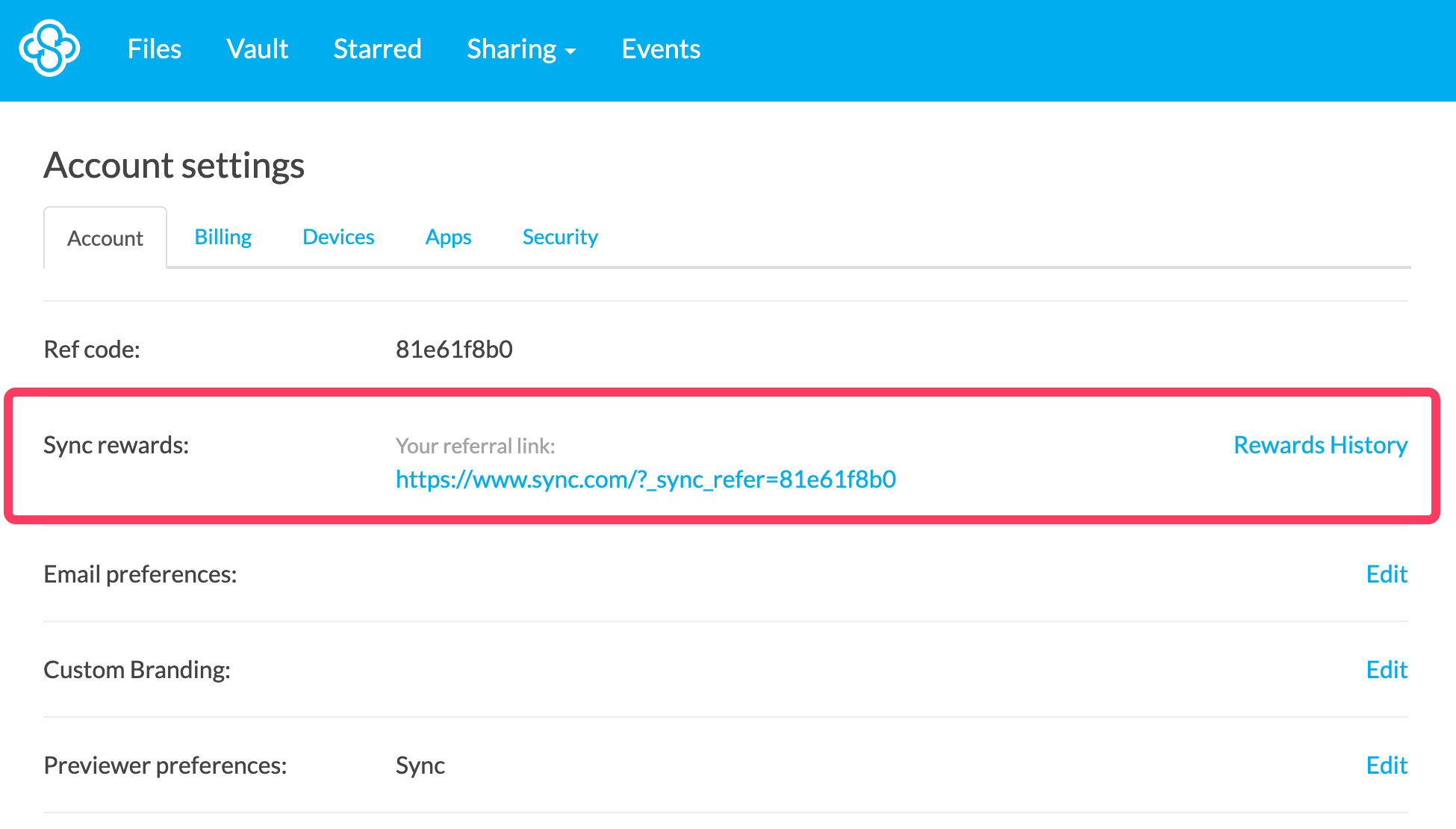Switch to the Security tab

(x=559, y=237)
